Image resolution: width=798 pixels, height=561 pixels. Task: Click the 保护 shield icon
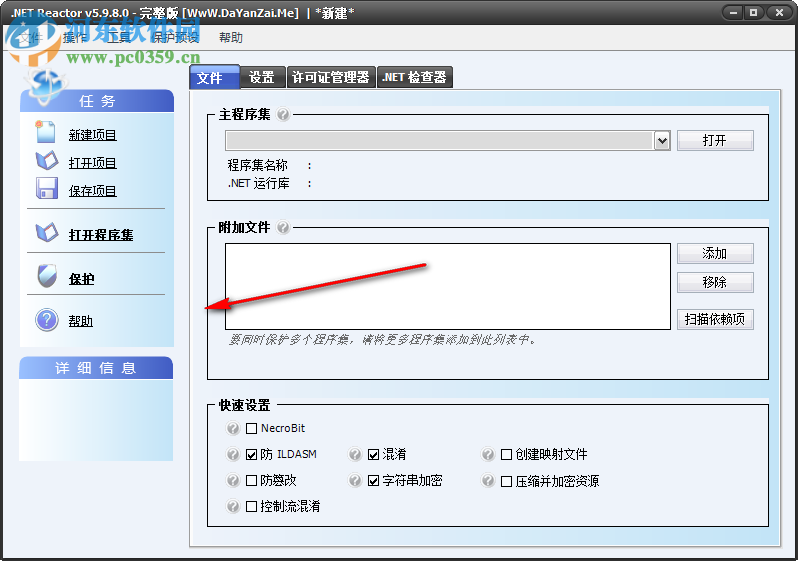[47, 276]
